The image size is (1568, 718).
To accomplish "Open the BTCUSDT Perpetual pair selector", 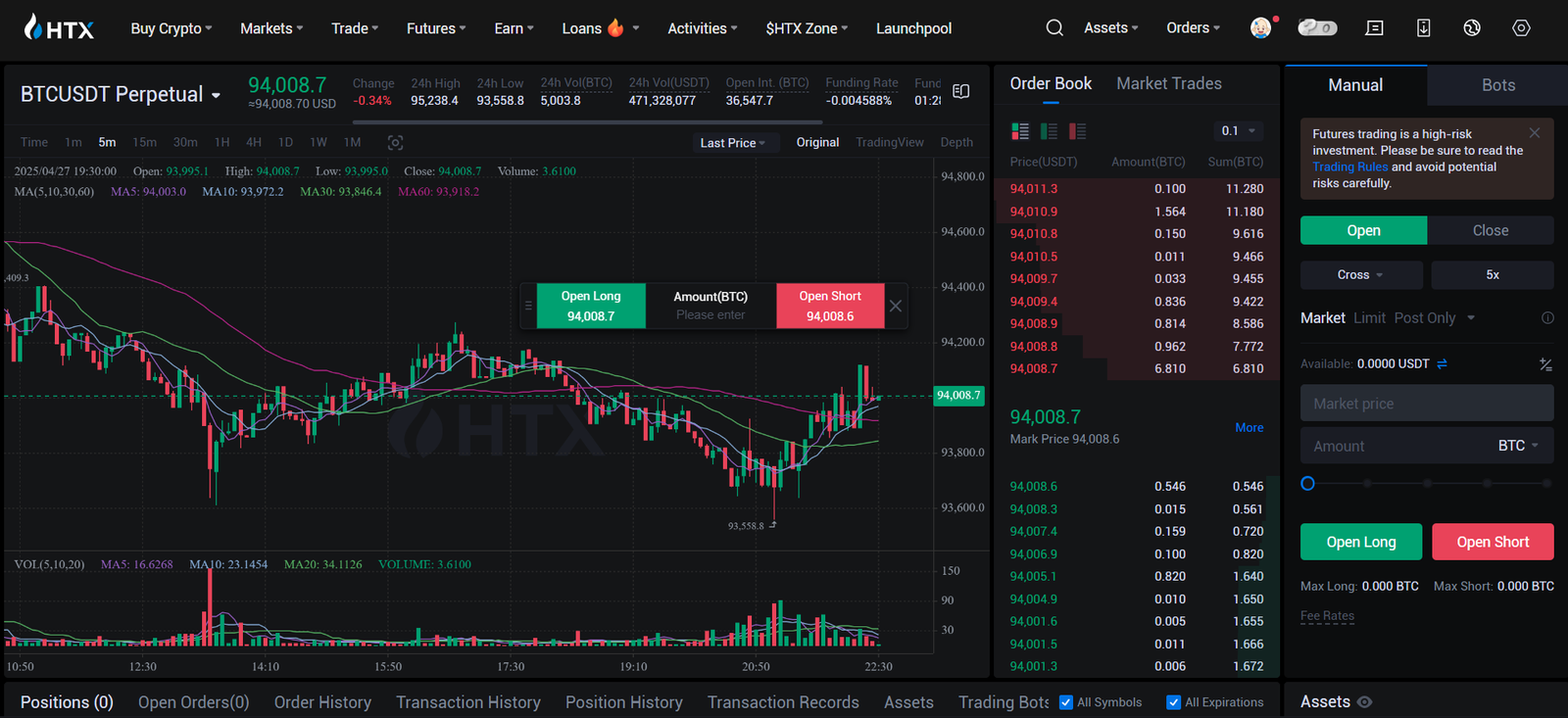I will click(121, 94).
